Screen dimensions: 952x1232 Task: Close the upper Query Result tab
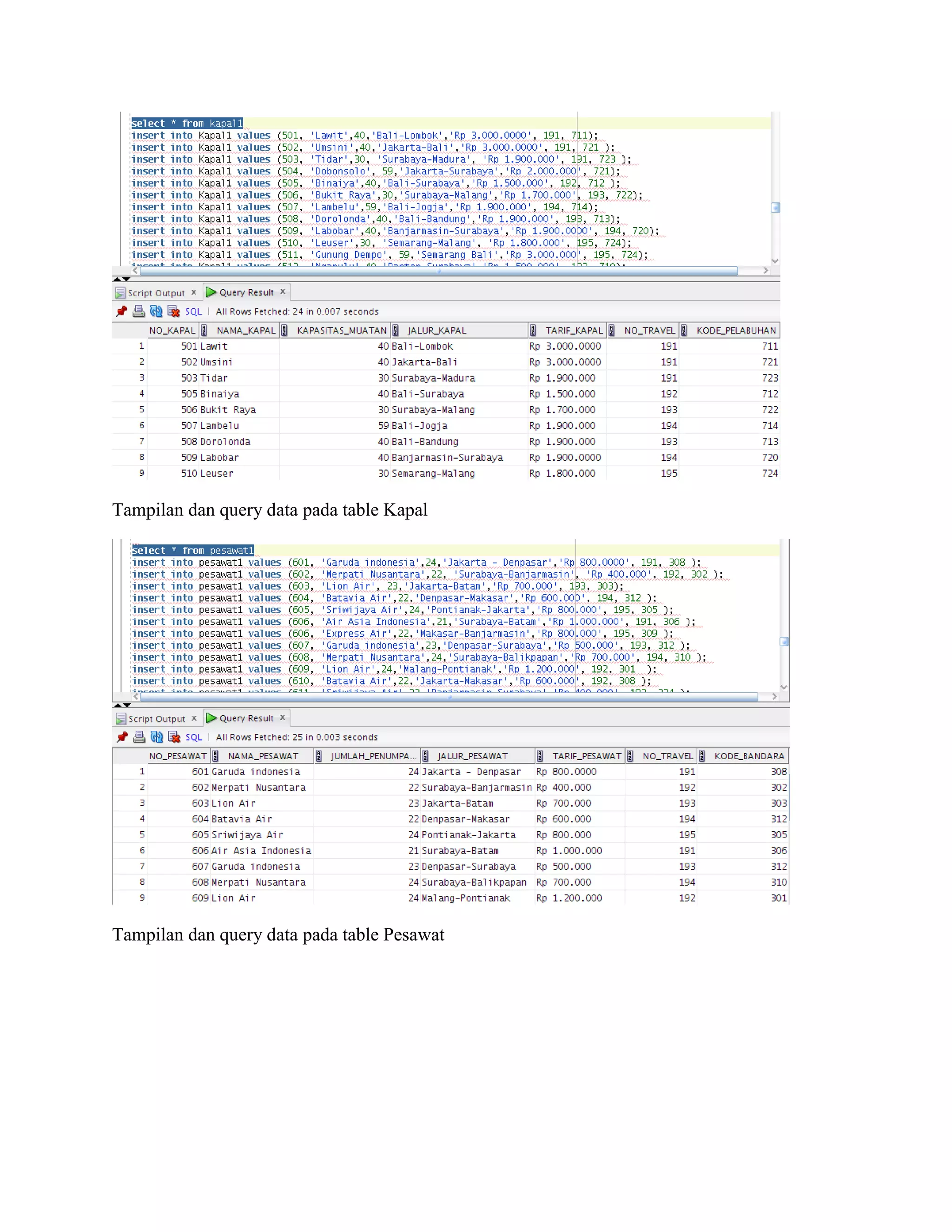[283, 291]
